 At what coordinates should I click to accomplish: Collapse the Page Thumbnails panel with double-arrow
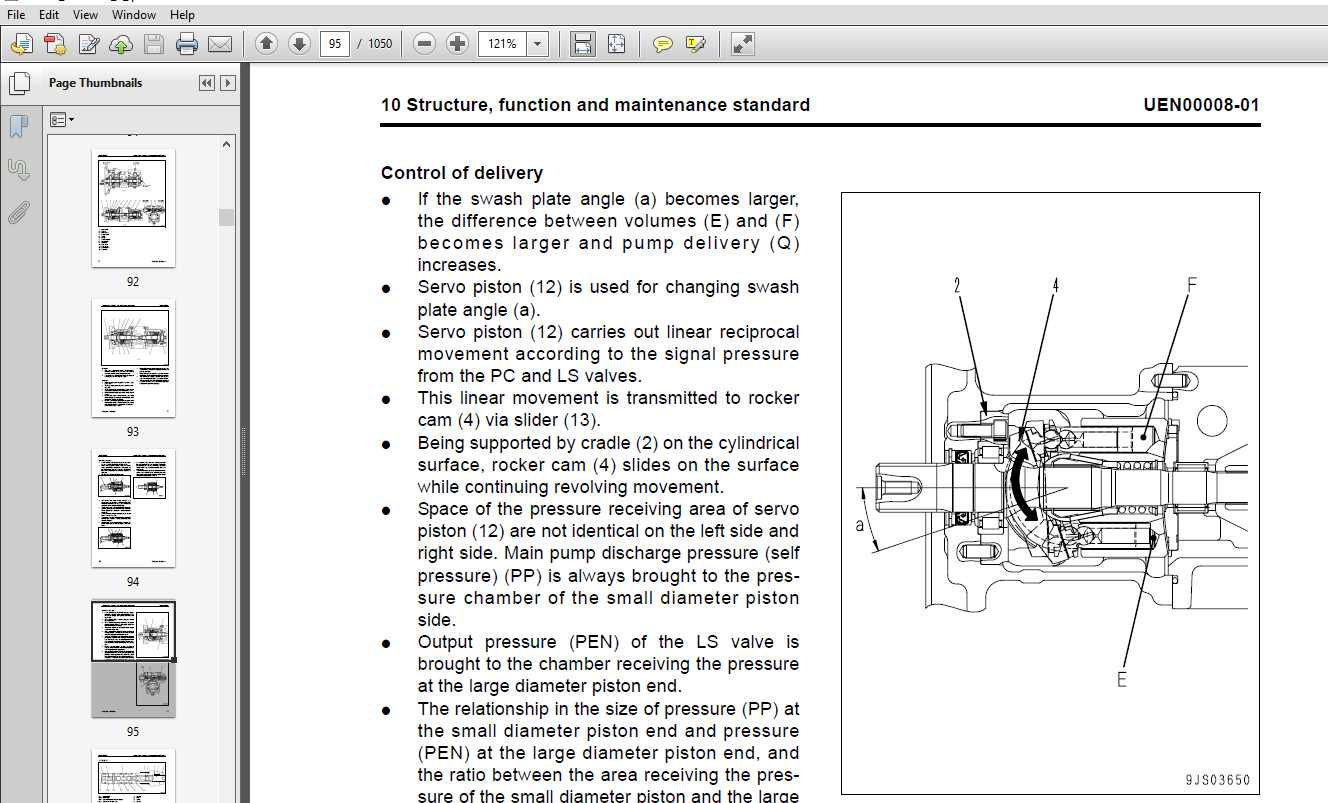(206, 83)
